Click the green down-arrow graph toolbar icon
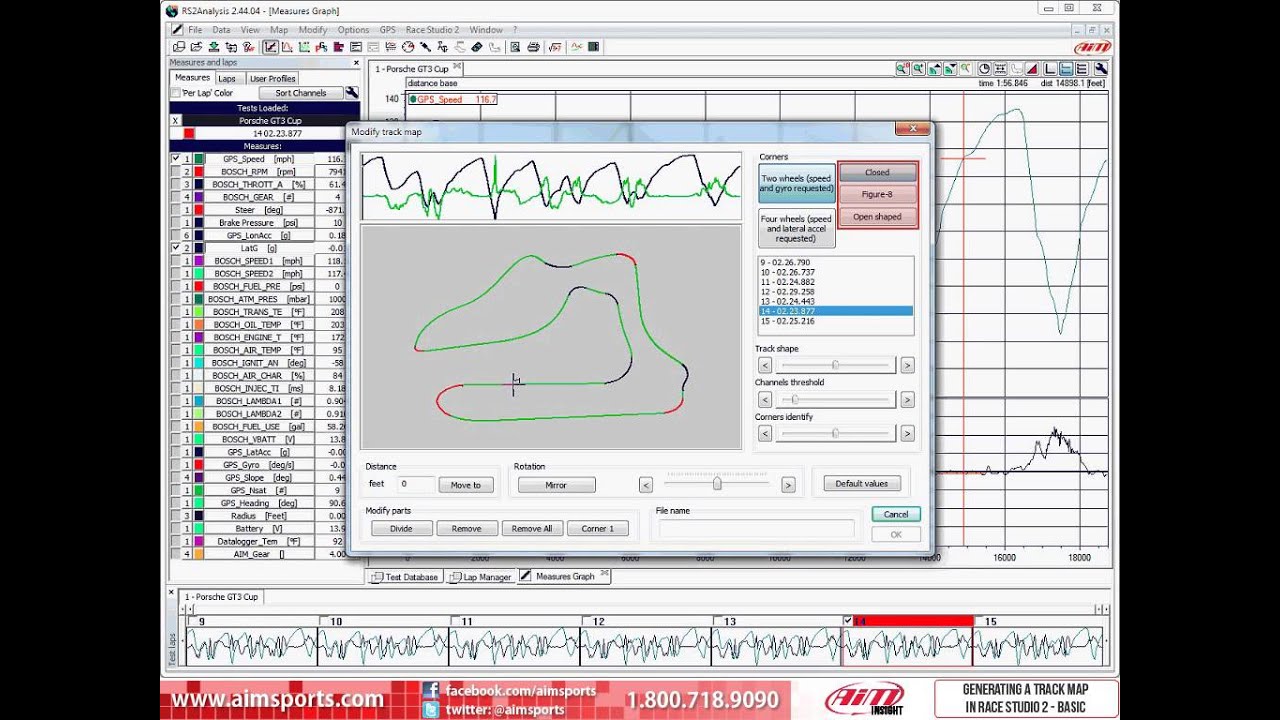 coord(950,69)
